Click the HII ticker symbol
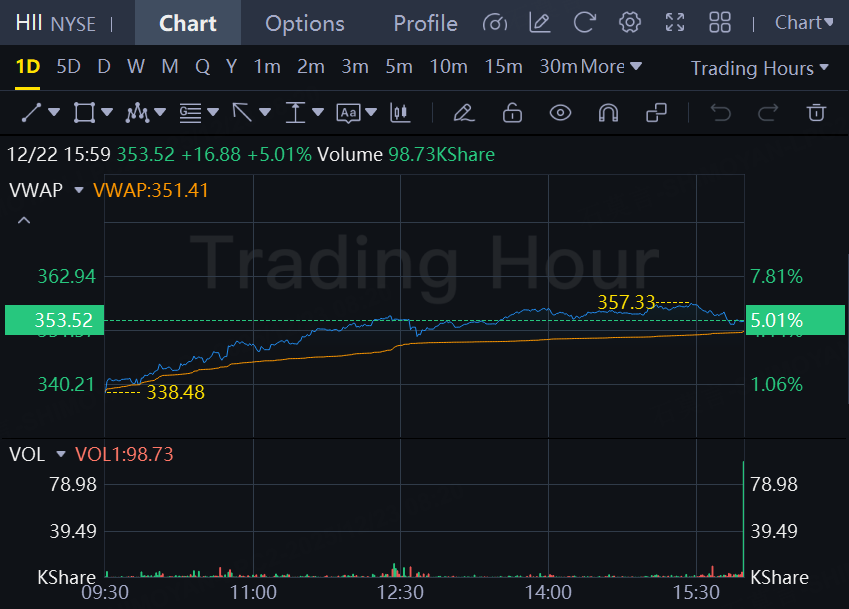This screenshot has height=609, width=849. click(x=29, y=23)
